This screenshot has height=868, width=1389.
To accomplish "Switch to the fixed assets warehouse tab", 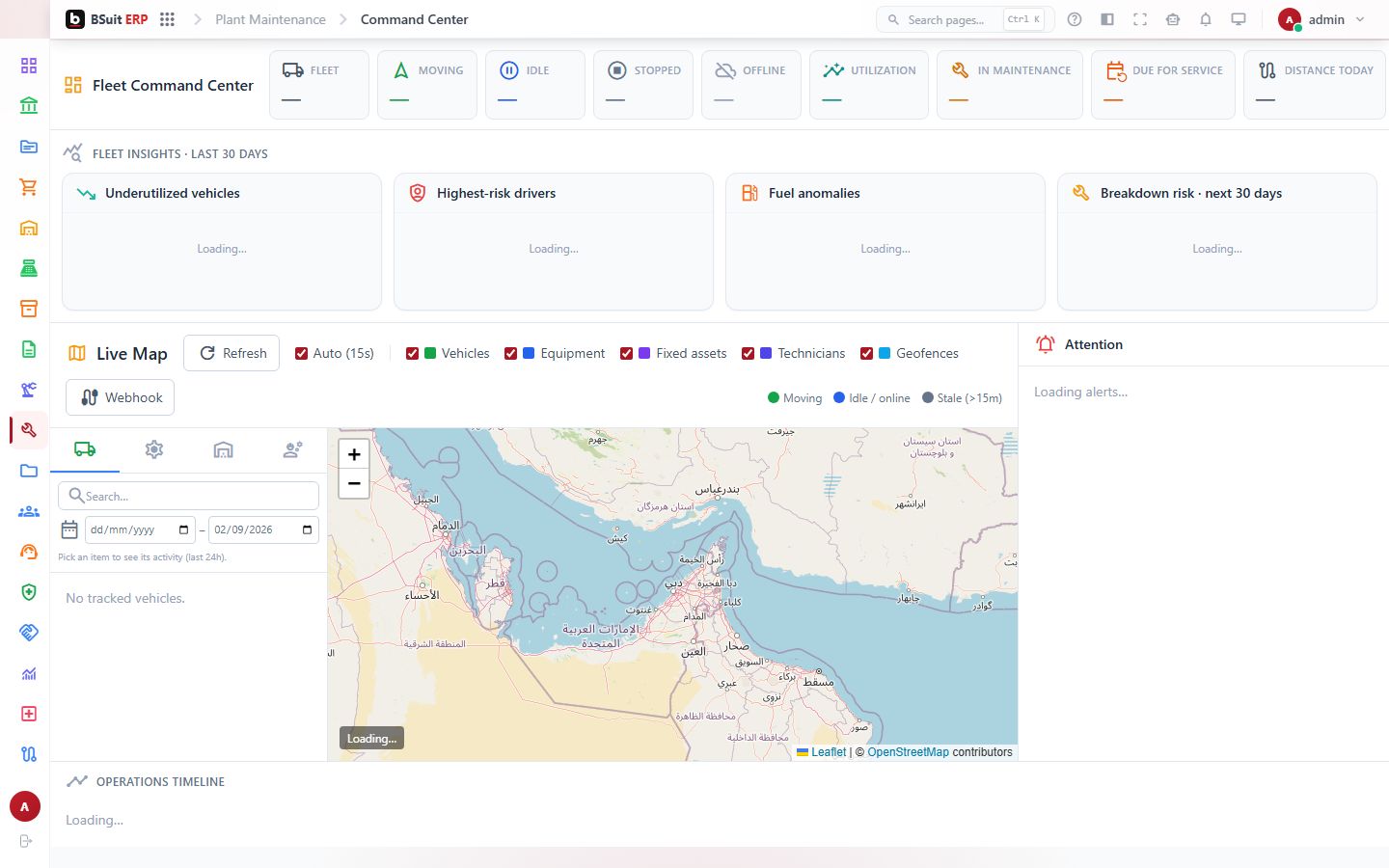I will pyautogui.click(x=224, y=449).
